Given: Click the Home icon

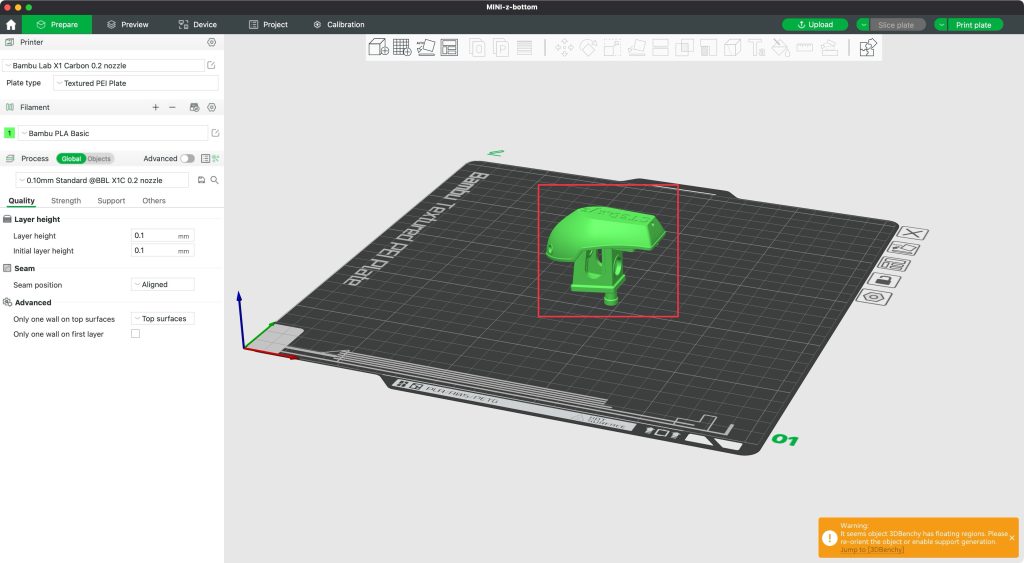Looking at the screenshot, I should (11, 24).
